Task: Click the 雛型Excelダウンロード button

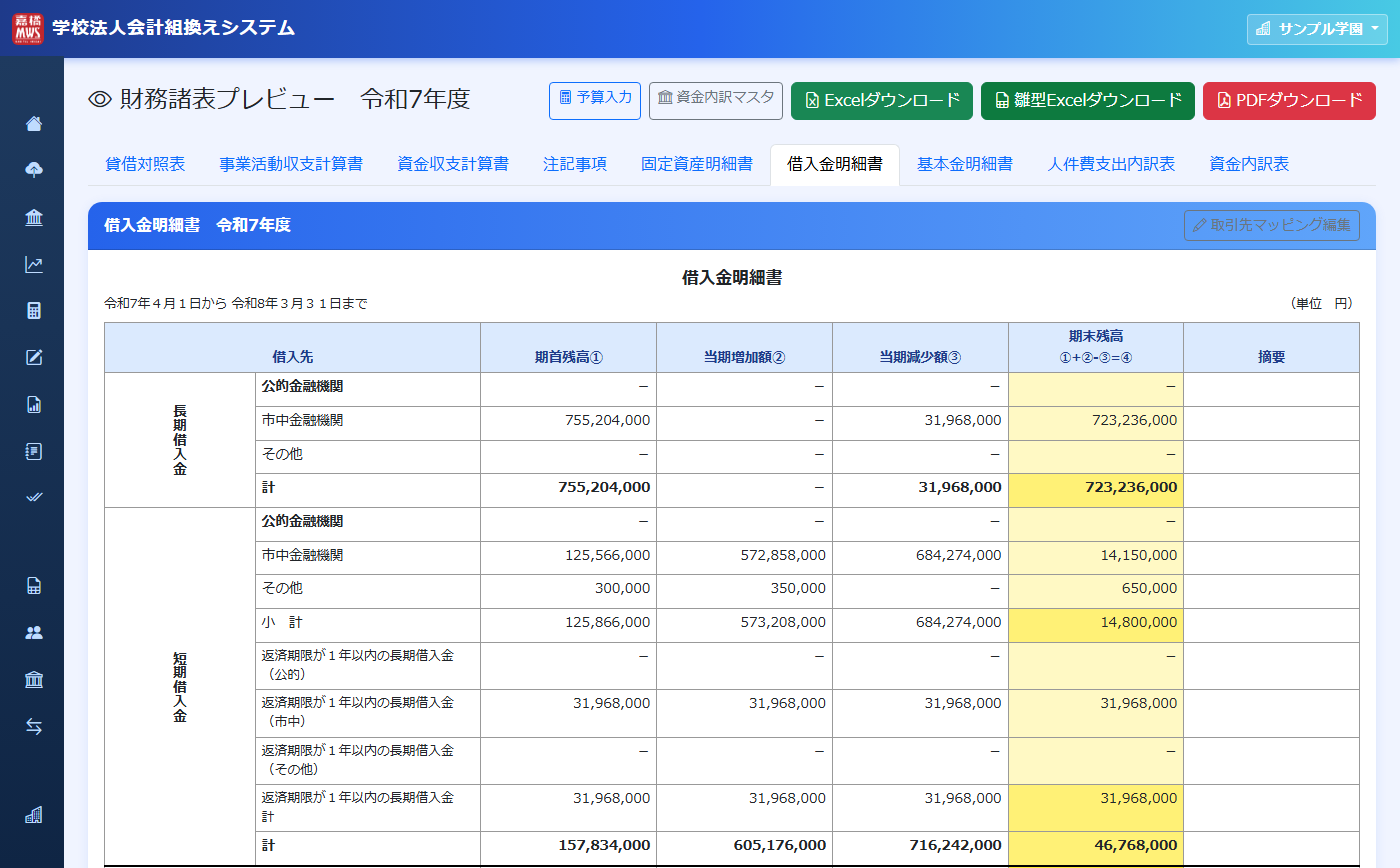Action: coord(1088,101)
